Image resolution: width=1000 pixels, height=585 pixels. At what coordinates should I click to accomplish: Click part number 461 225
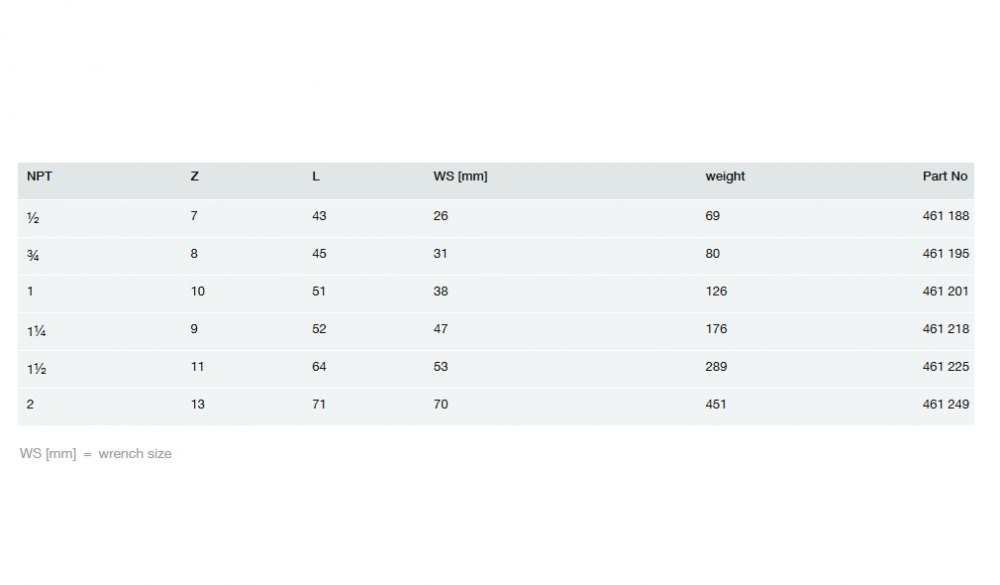coord(945,367)
